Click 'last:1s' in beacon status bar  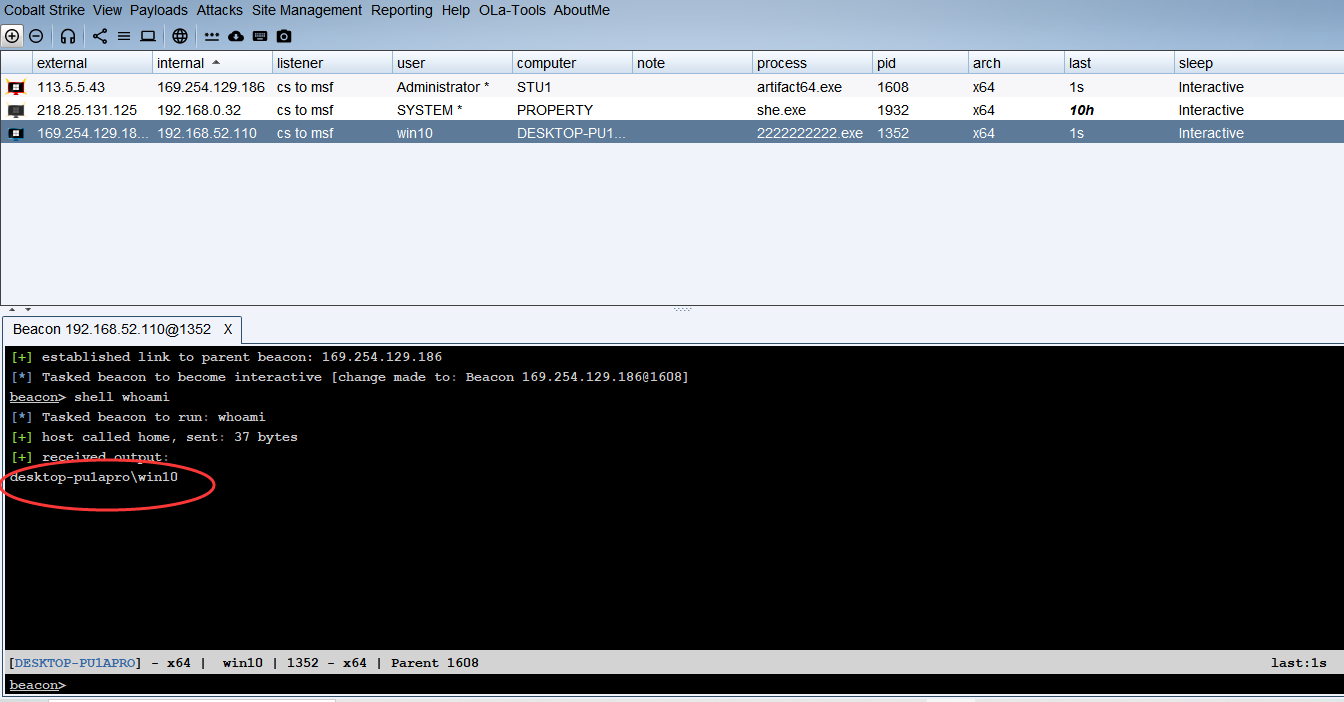pyautogui.click(x=1298, y=663)
